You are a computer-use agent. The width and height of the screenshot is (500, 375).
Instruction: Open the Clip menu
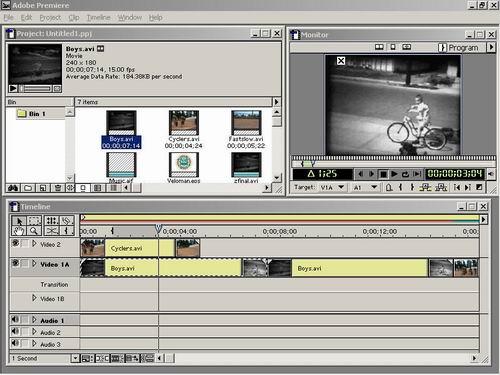point(74,18)
